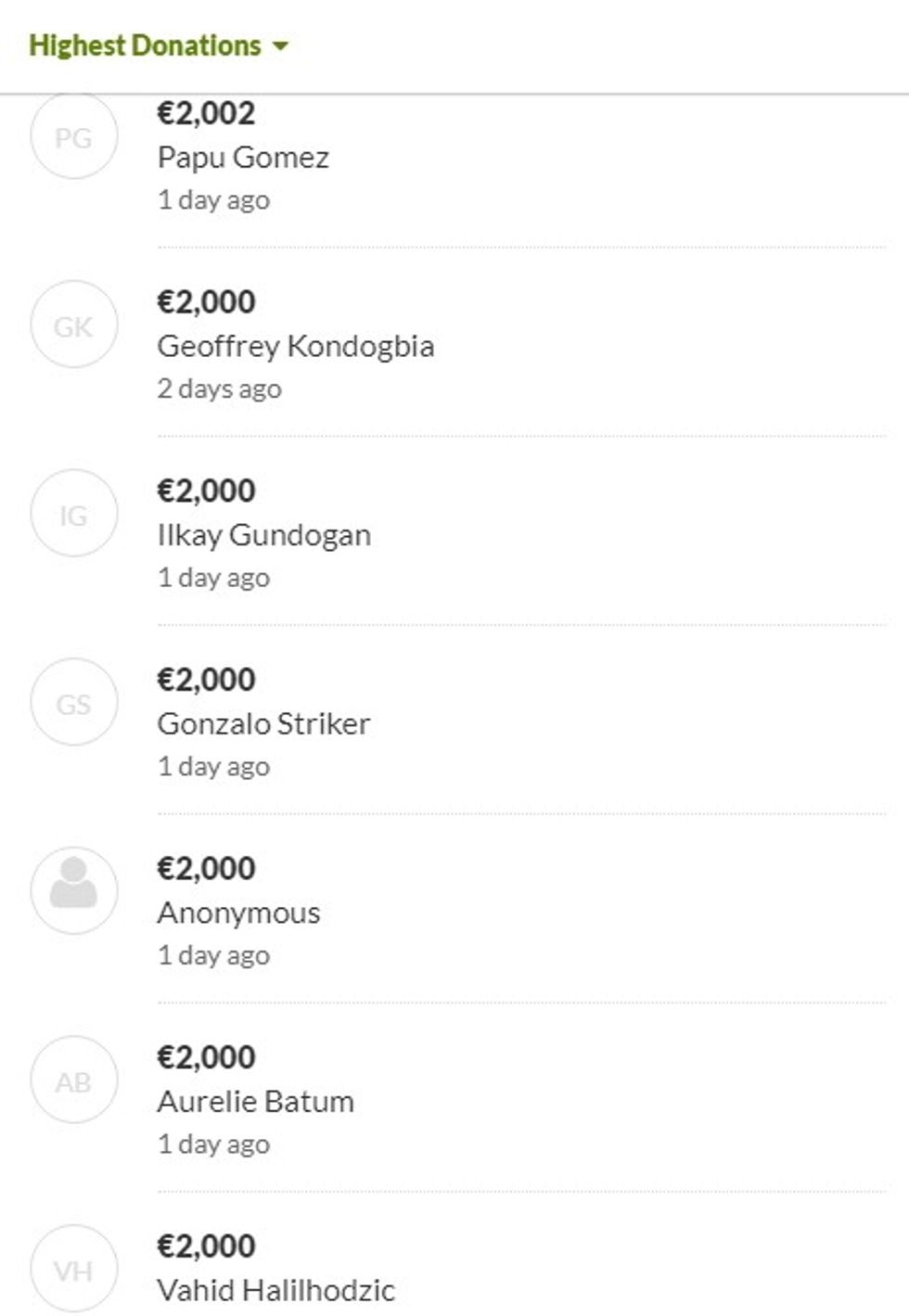Click the GS avatar icon

74,704
